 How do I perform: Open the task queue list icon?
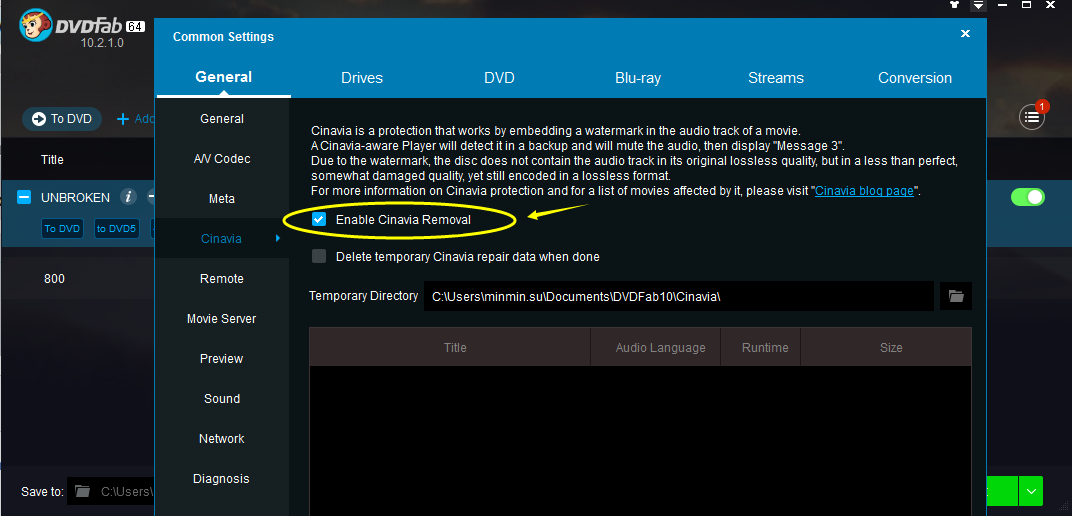click(1032, 118)
